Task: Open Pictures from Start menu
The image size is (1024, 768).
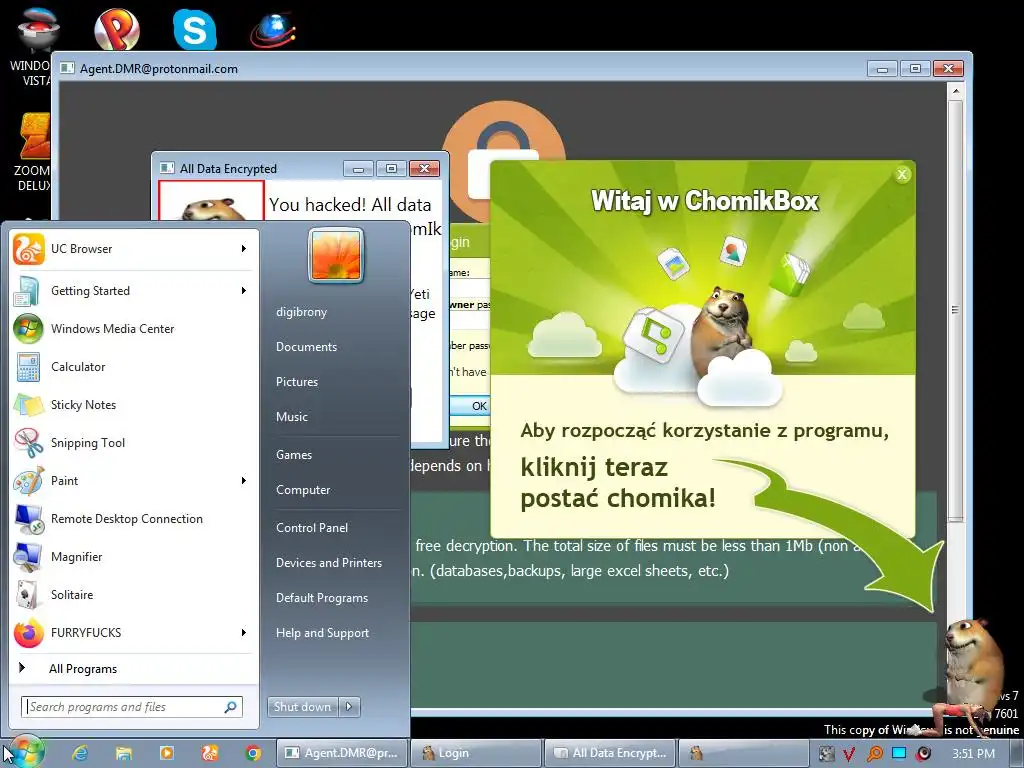Action: click(x=296, y=382)
